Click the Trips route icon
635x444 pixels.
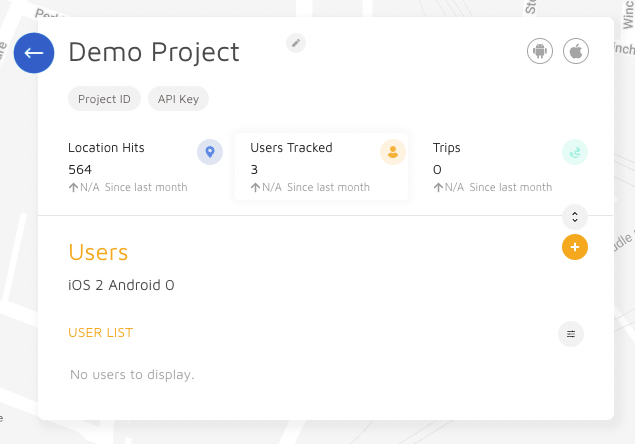pyautogui.click(x=575, y=152)
